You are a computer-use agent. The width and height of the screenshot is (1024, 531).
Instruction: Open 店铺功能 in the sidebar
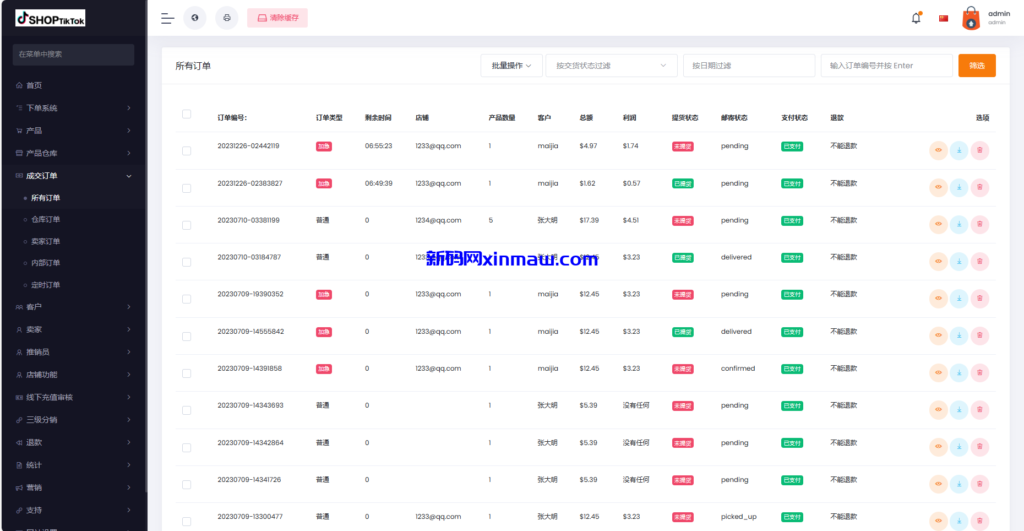tap(73, 375)
